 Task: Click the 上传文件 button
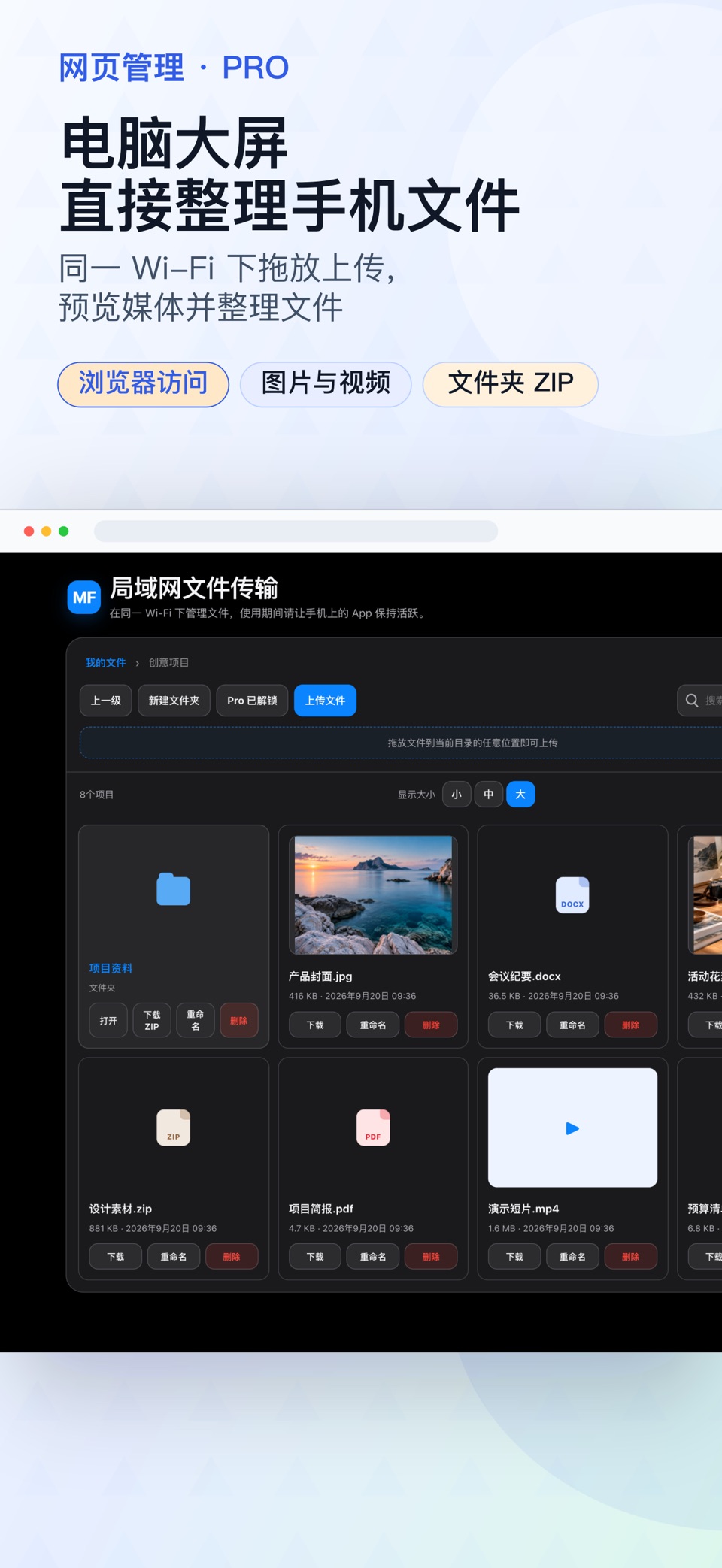pyautogui.click(x=325, y=701)
